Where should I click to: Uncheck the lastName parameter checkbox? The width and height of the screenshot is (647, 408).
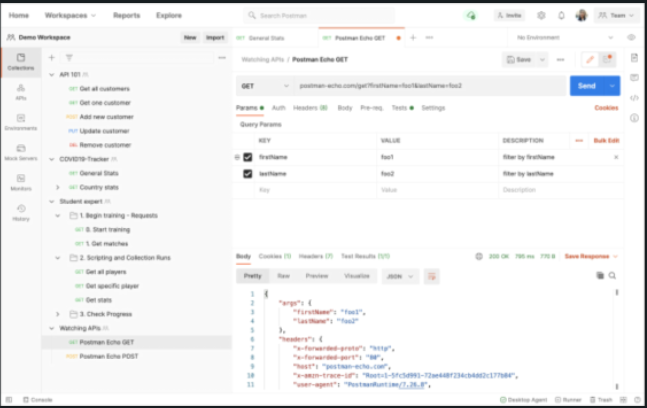248,174
